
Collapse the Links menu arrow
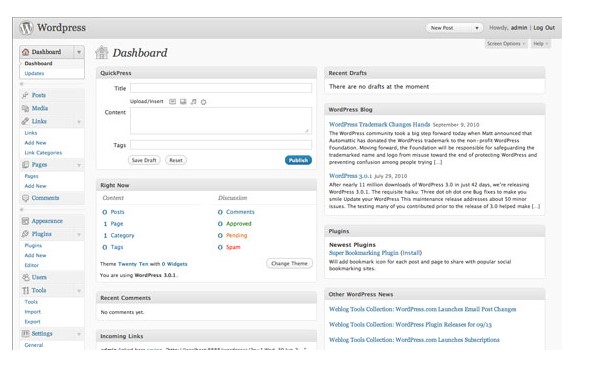coord(79,122)
